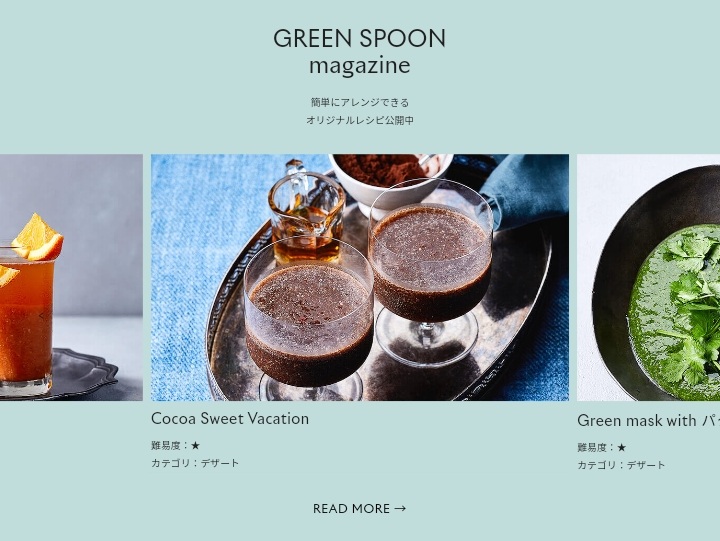The height and width of the screenshot is (541, 720).
Task: Click the orange slice garnish on cocktail
Action: pyautogui.click(x=38, y=237)
